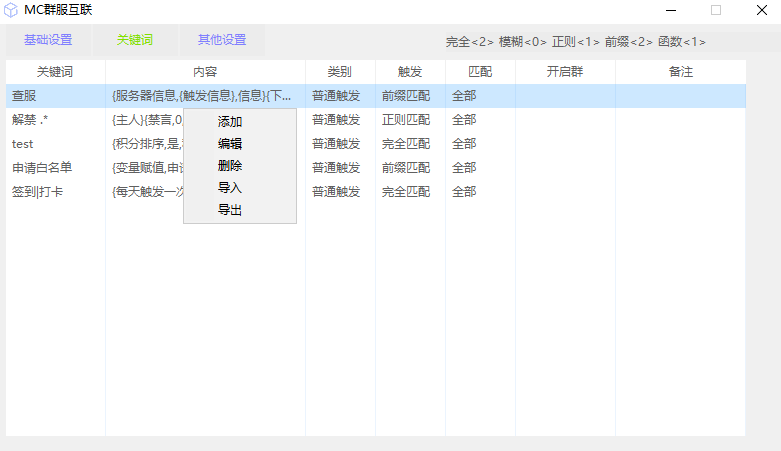This screenshot has width=781, height=451.
Task: Click 前缀匹配 in the 查服 row
Action: (x=406, y=96)
